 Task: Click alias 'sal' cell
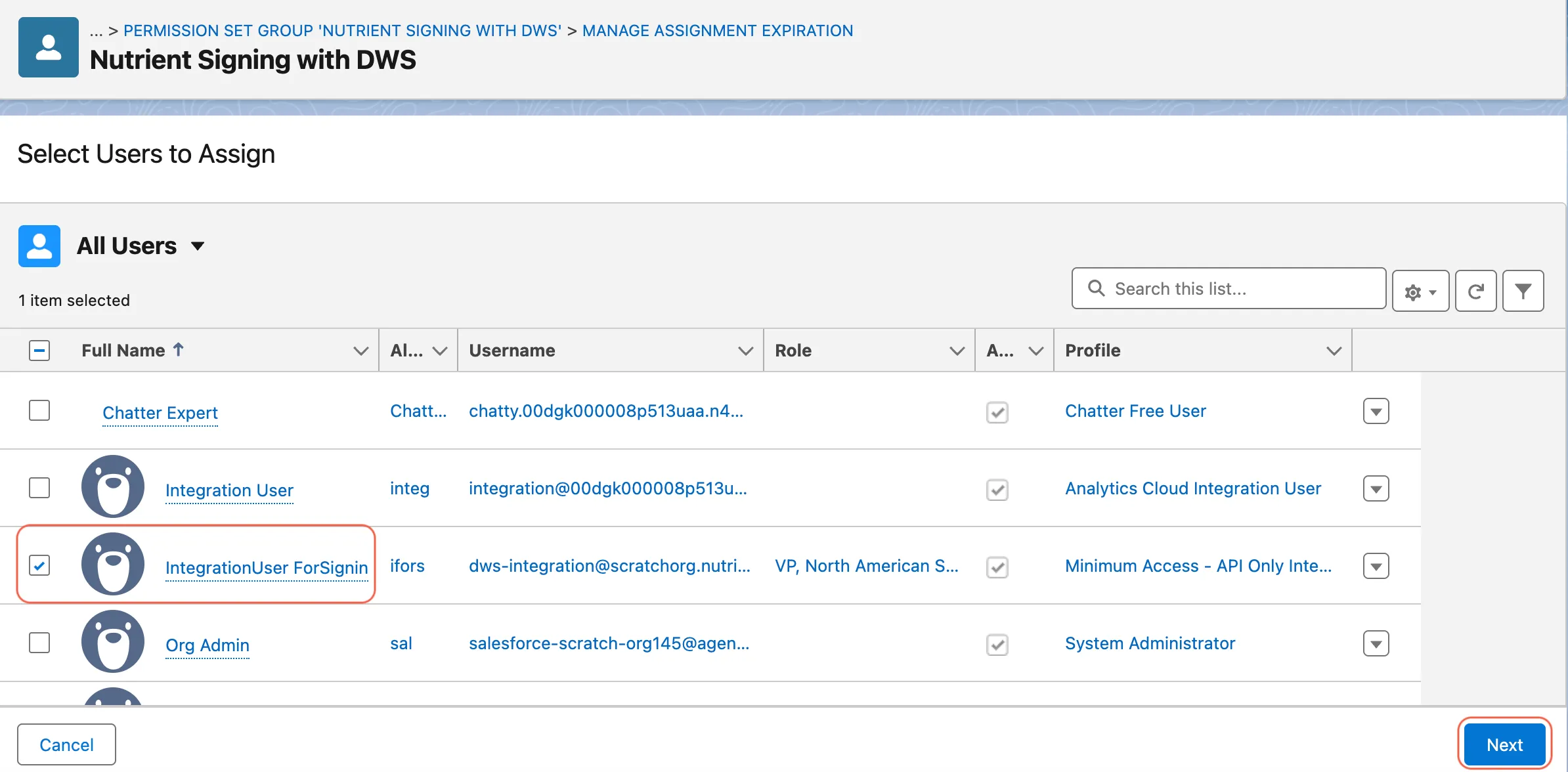(x=401, y=643)
